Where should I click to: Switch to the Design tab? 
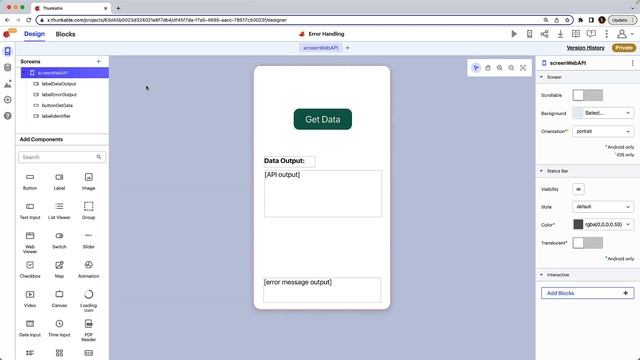pyautogui.click(x=34, y=34)
